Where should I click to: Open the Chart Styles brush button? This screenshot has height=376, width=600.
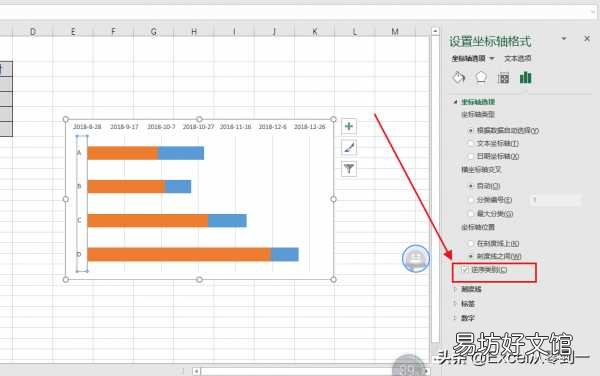[349, 147]
